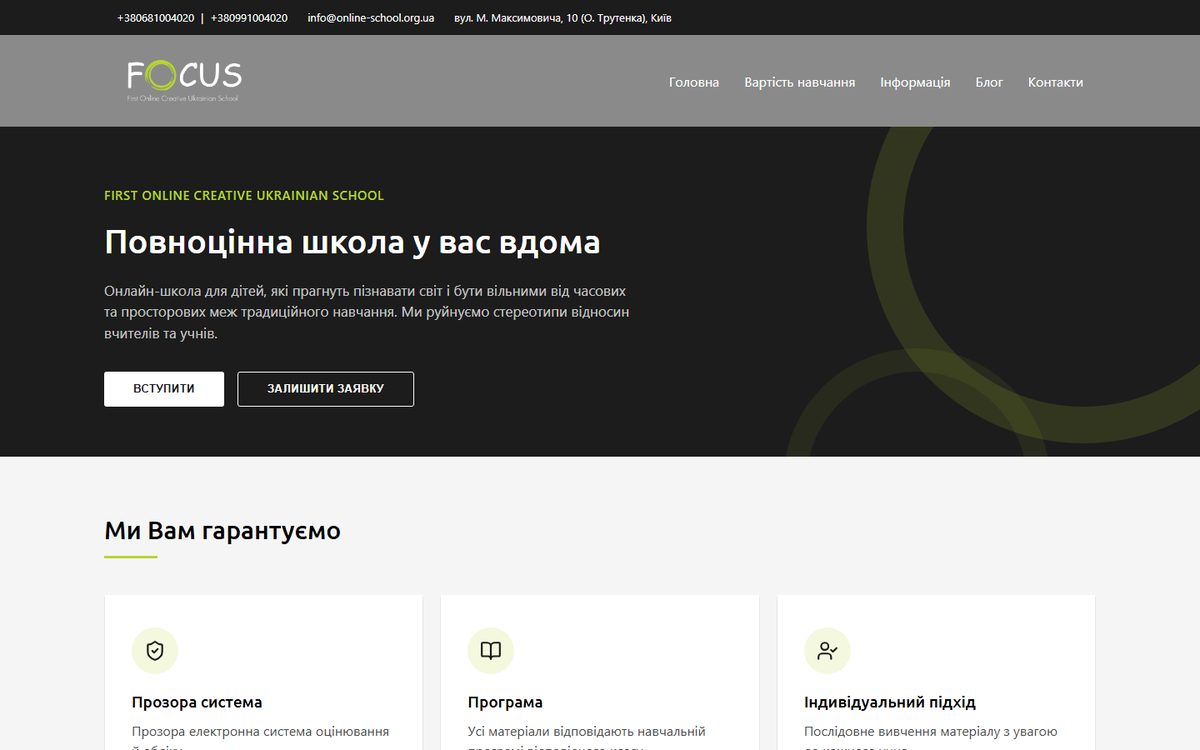Email info@online-school.org.ua
The image size is (1200, 750).
371,18
